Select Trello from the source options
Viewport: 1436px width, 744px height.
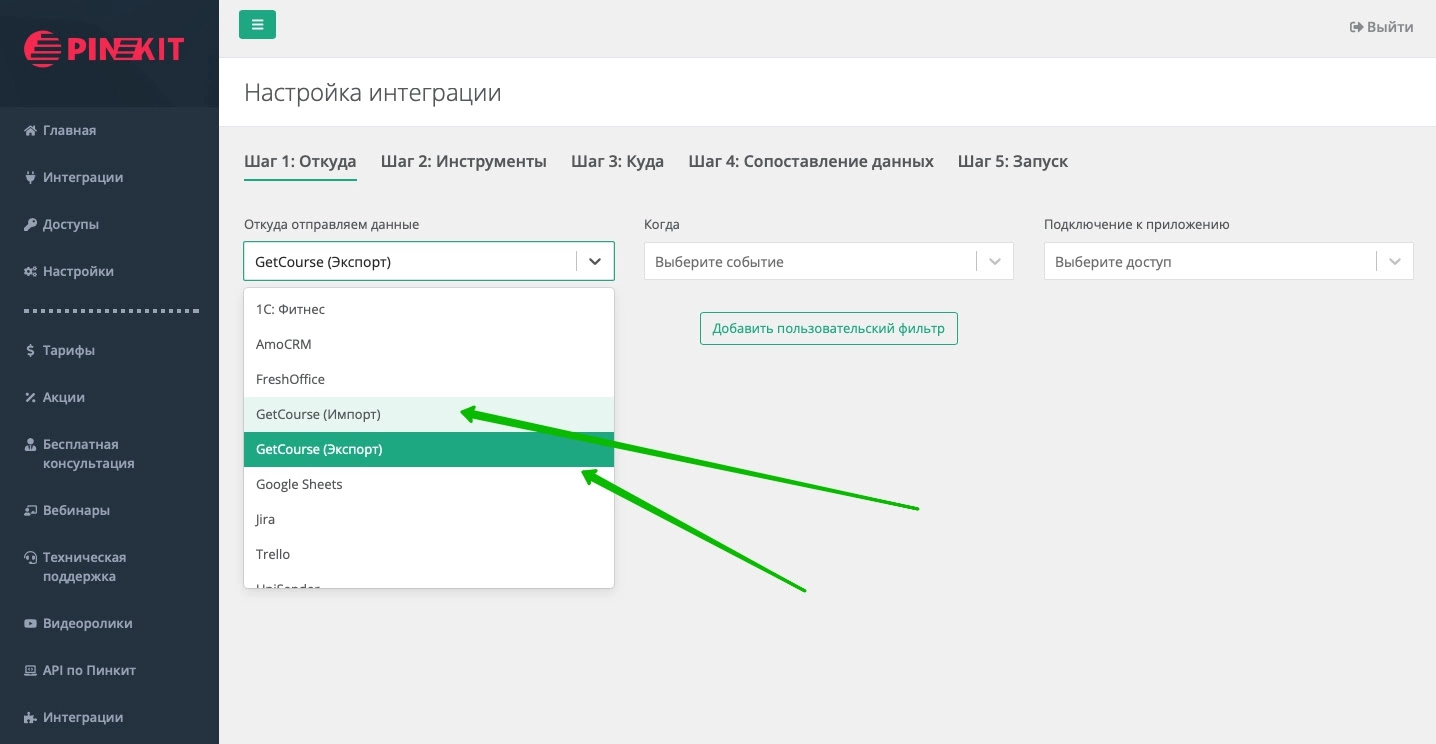(273, 555)
